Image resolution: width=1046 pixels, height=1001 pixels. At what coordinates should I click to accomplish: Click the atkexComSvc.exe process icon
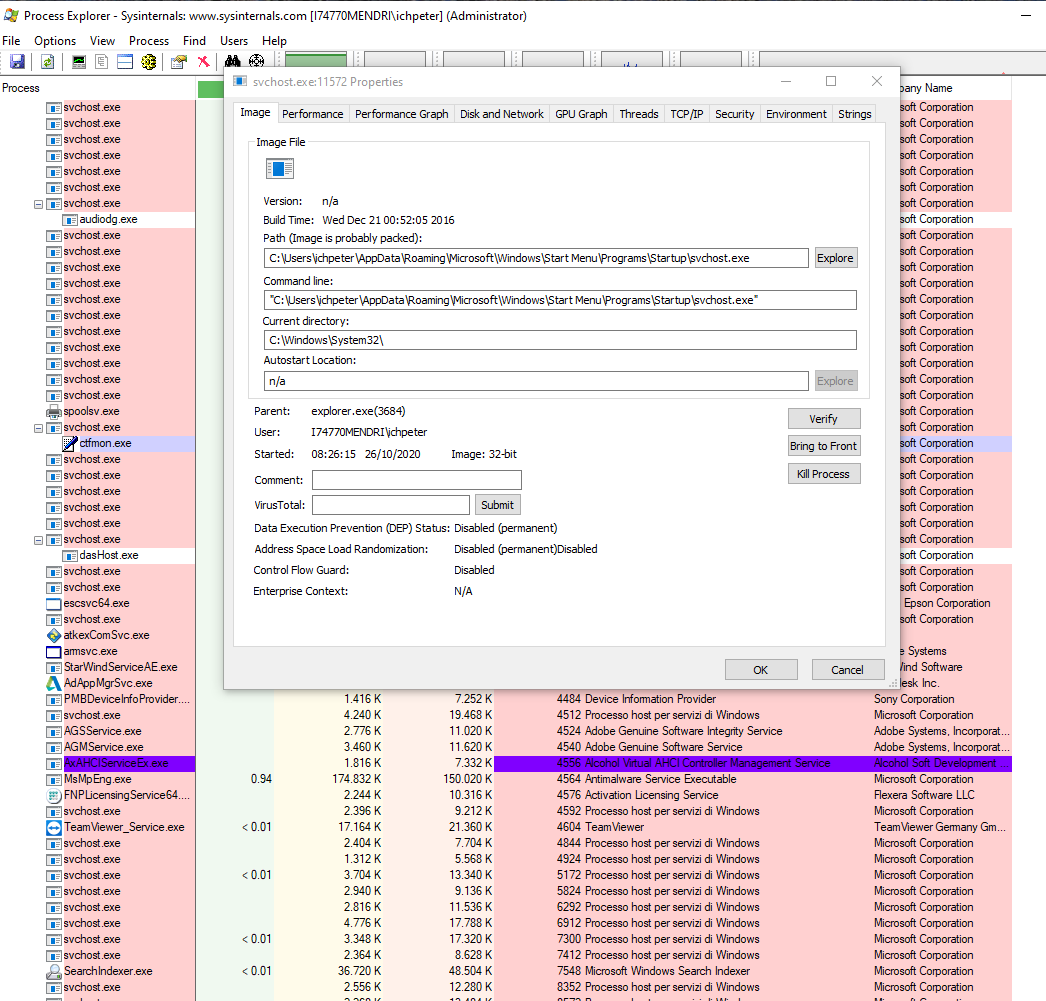[54, 636]
